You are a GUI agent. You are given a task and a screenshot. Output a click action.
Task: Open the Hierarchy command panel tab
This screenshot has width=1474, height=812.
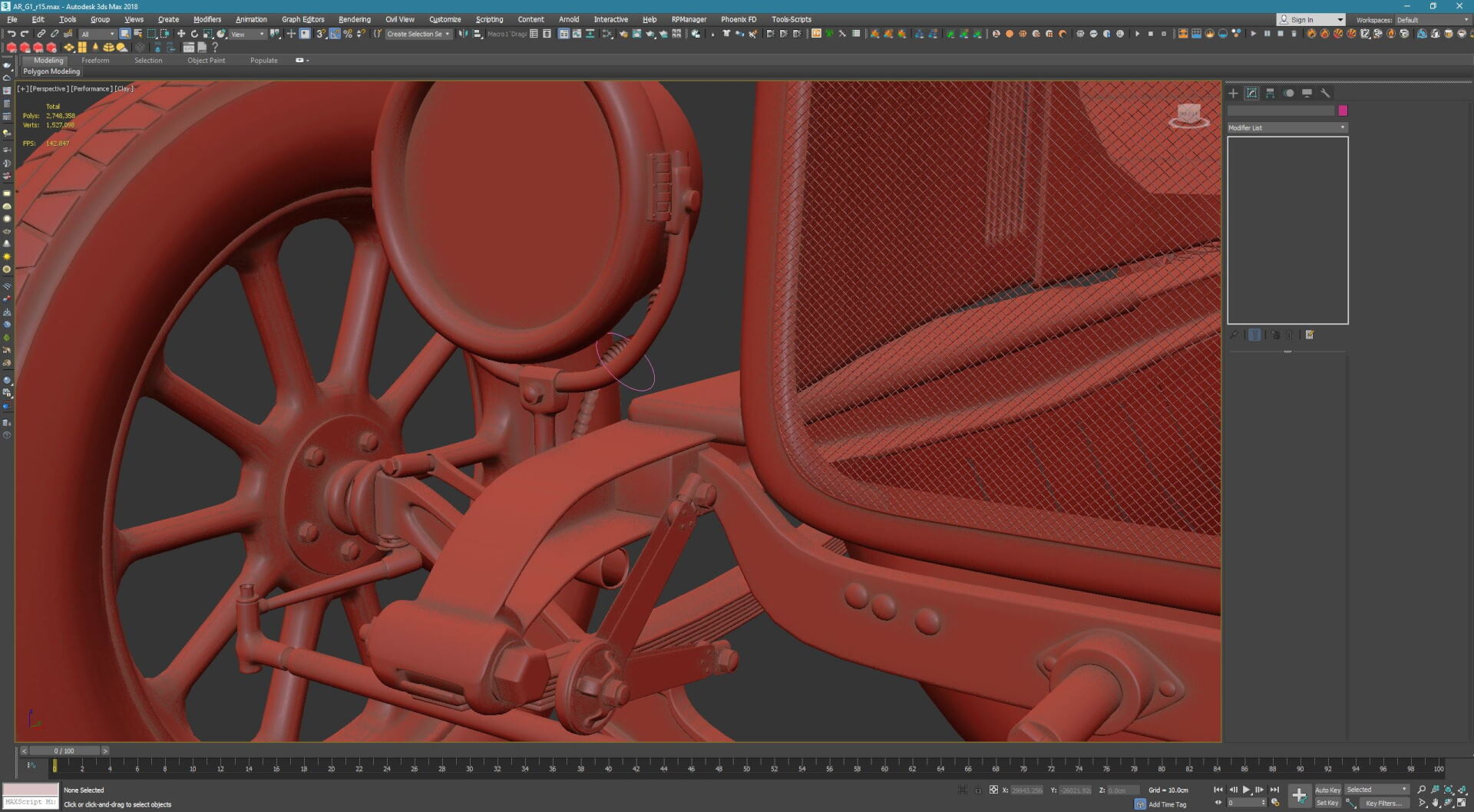pos(1270,93)
